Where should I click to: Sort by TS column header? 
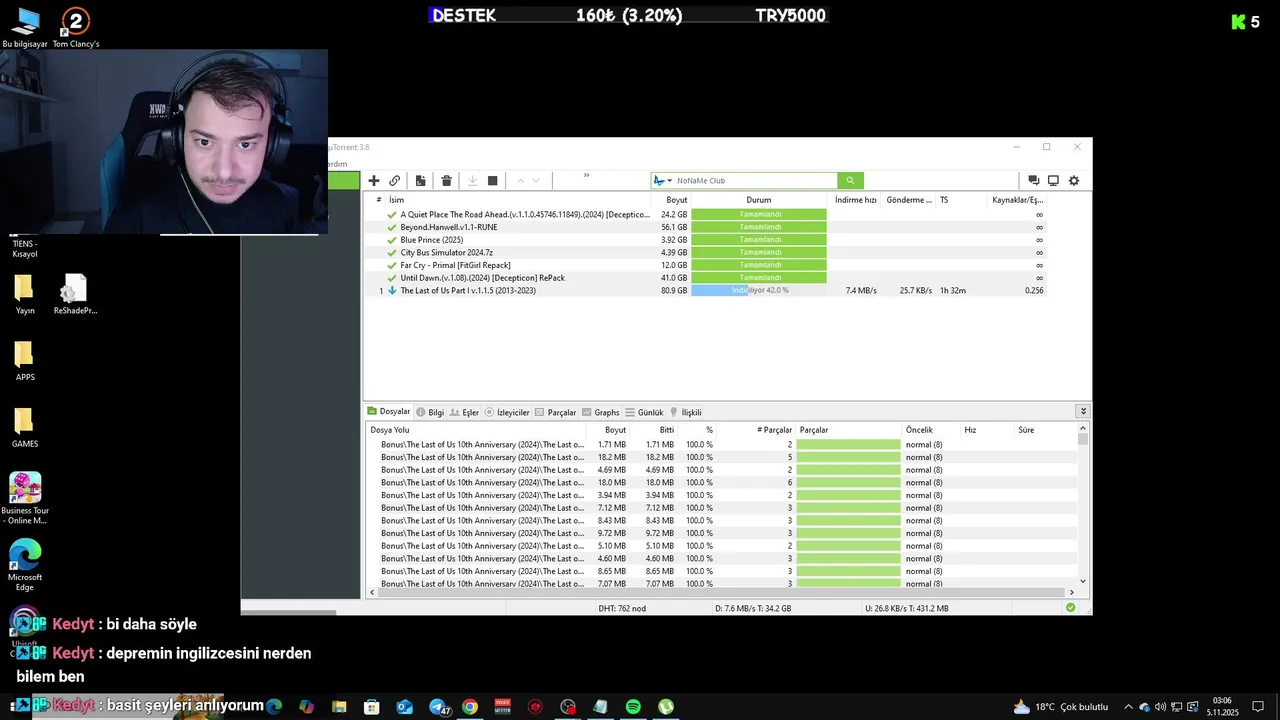944,200
